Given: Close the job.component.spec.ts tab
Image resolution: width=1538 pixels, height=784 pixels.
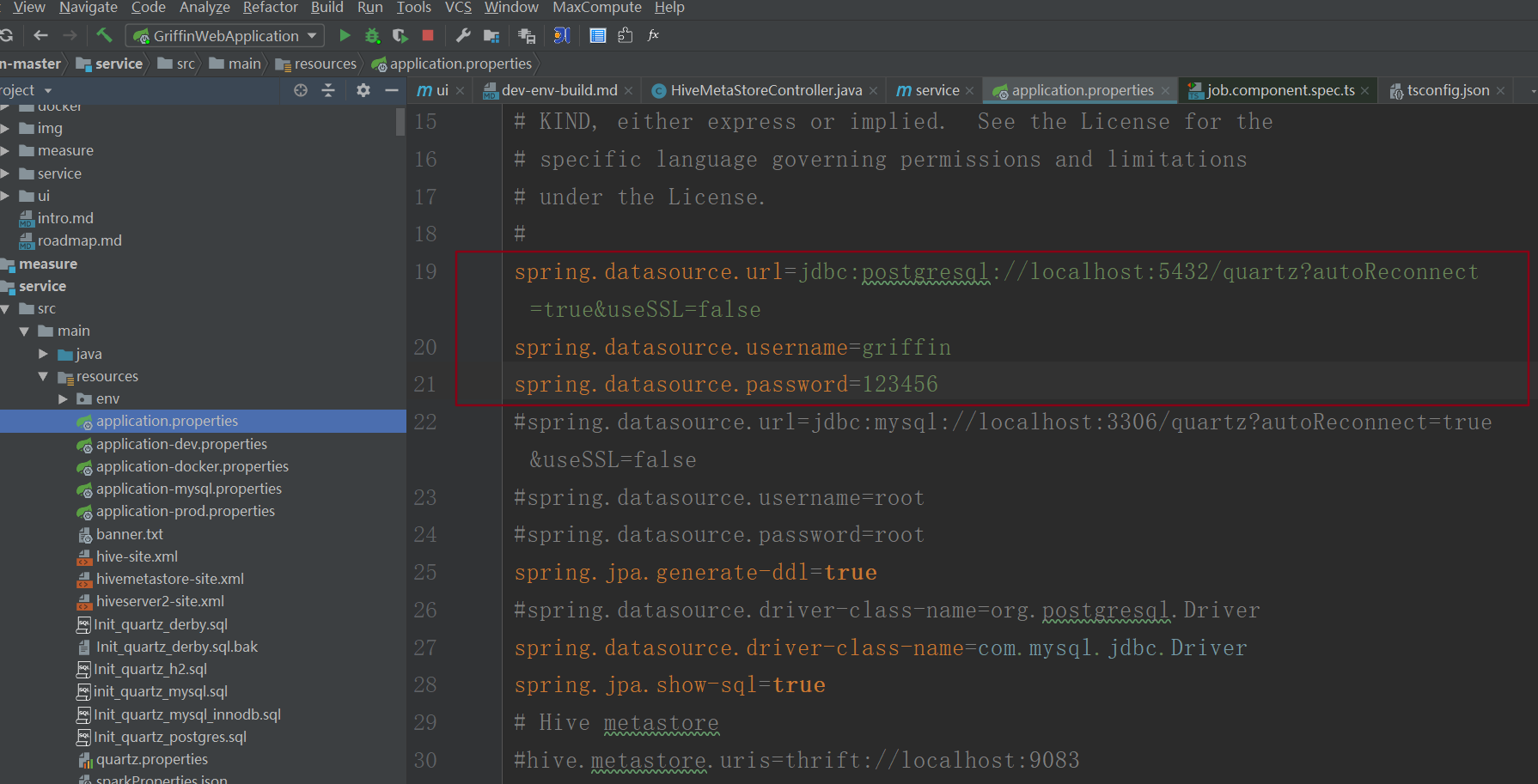Looking at the screenshot, I should [x=1364, y=91].
